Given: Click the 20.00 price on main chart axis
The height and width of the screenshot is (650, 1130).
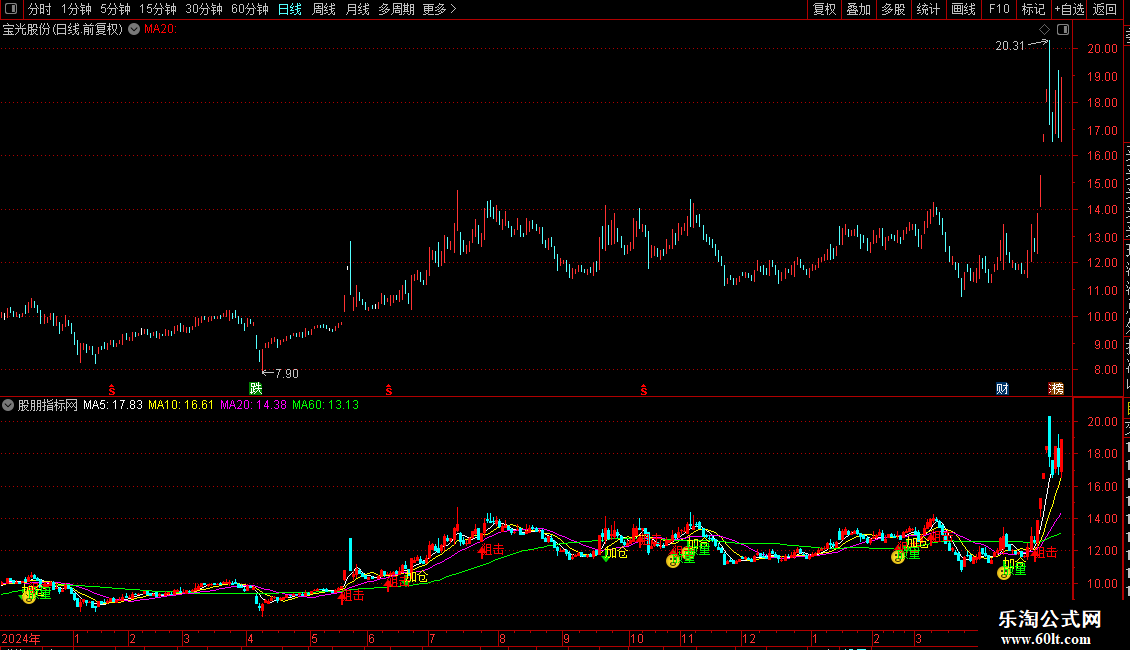Looking at the screenshot, I should point(1102,48).
